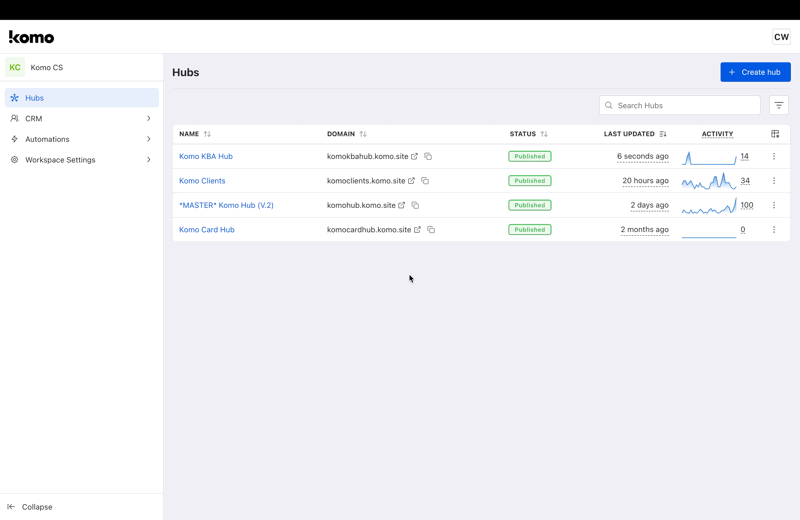
Task: Sort hubs by Status column
Action: click(544, 134)
